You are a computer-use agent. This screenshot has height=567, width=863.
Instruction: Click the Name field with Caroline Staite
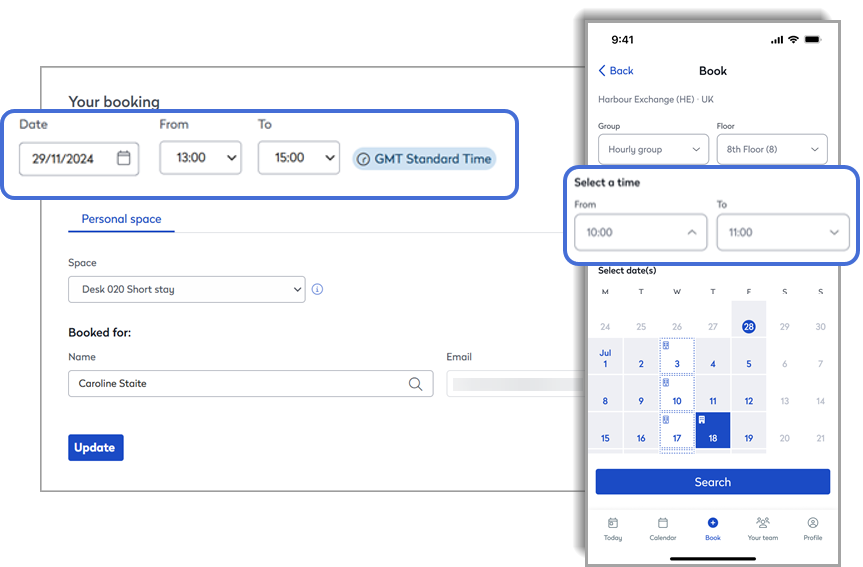(x=250, y=384)
